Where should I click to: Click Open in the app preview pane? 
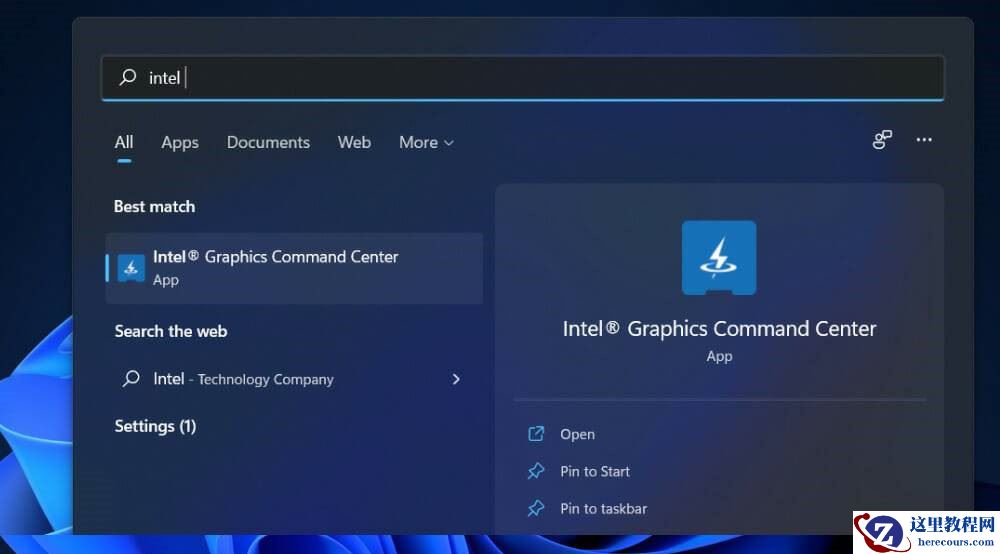(x=577, y=434)
